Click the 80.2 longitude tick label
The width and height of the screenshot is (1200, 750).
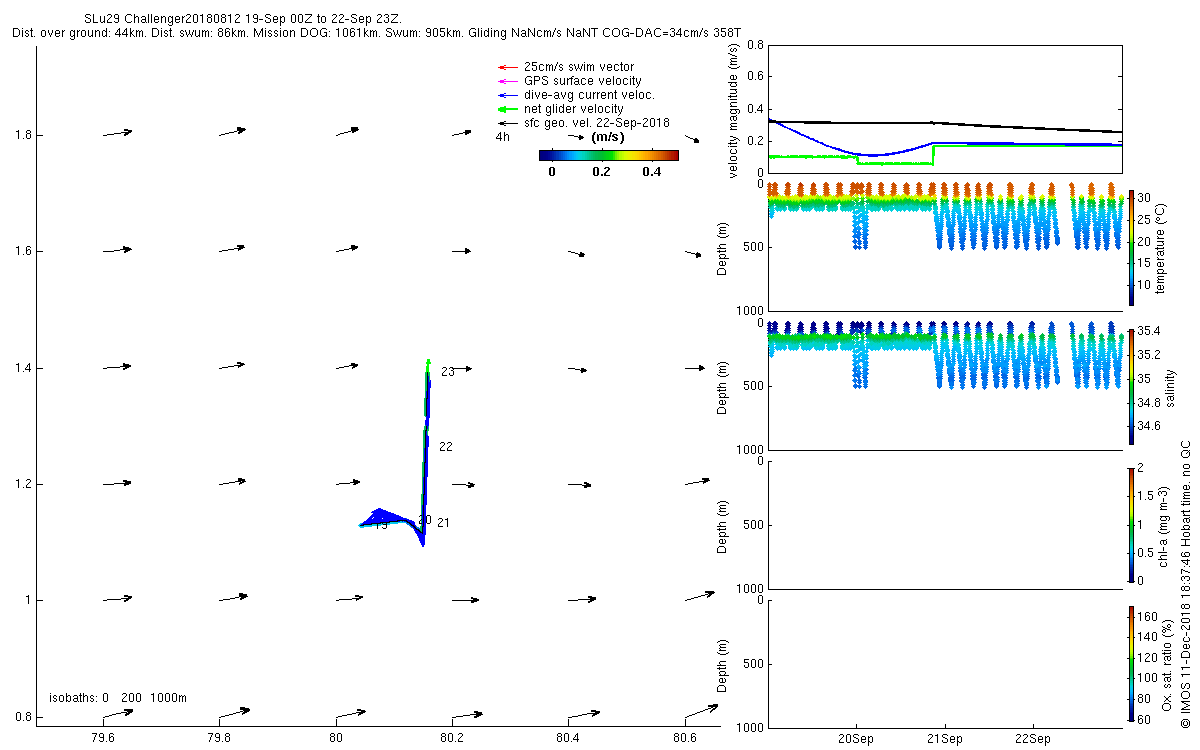[x=452, y=738]
